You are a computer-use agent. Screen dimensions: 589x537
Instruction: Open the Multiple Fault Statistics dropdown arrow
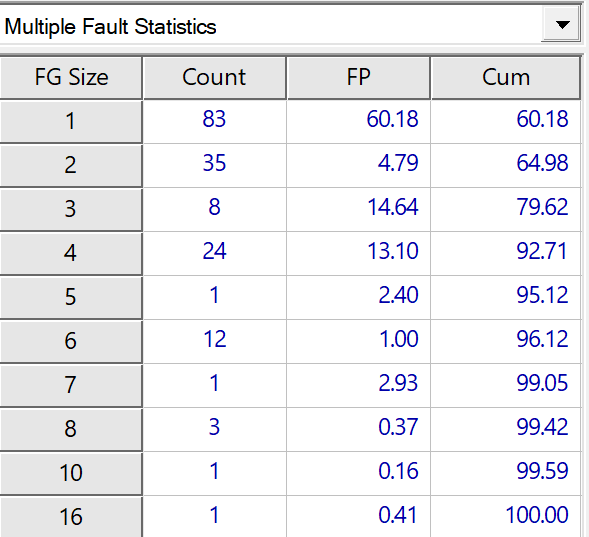(561, 25)
